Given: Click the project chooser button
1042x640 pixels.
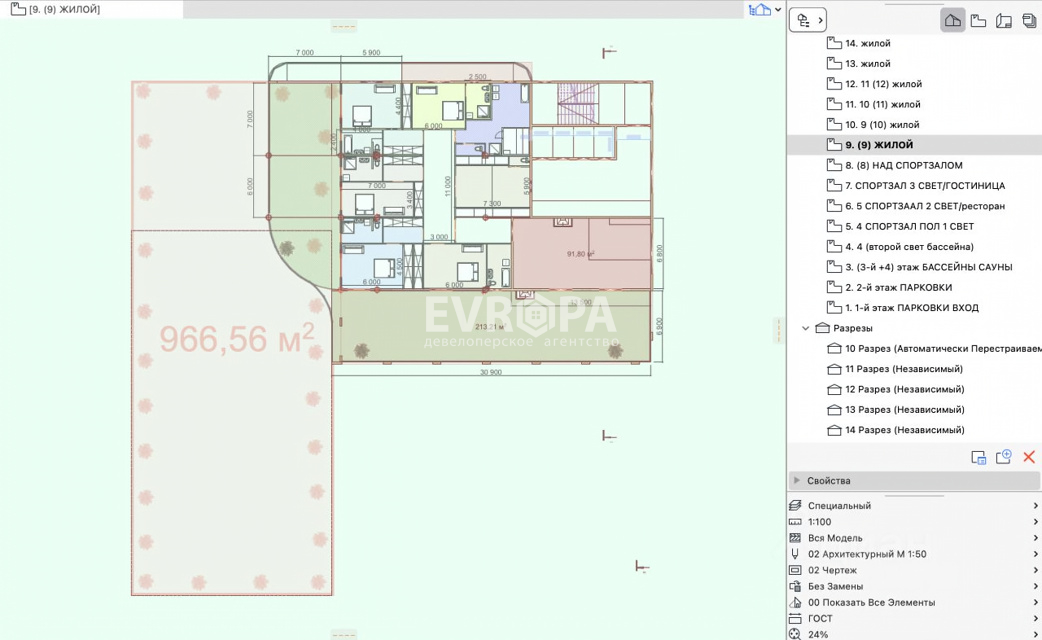Looking at the screenshot, I should coord(808,20).
